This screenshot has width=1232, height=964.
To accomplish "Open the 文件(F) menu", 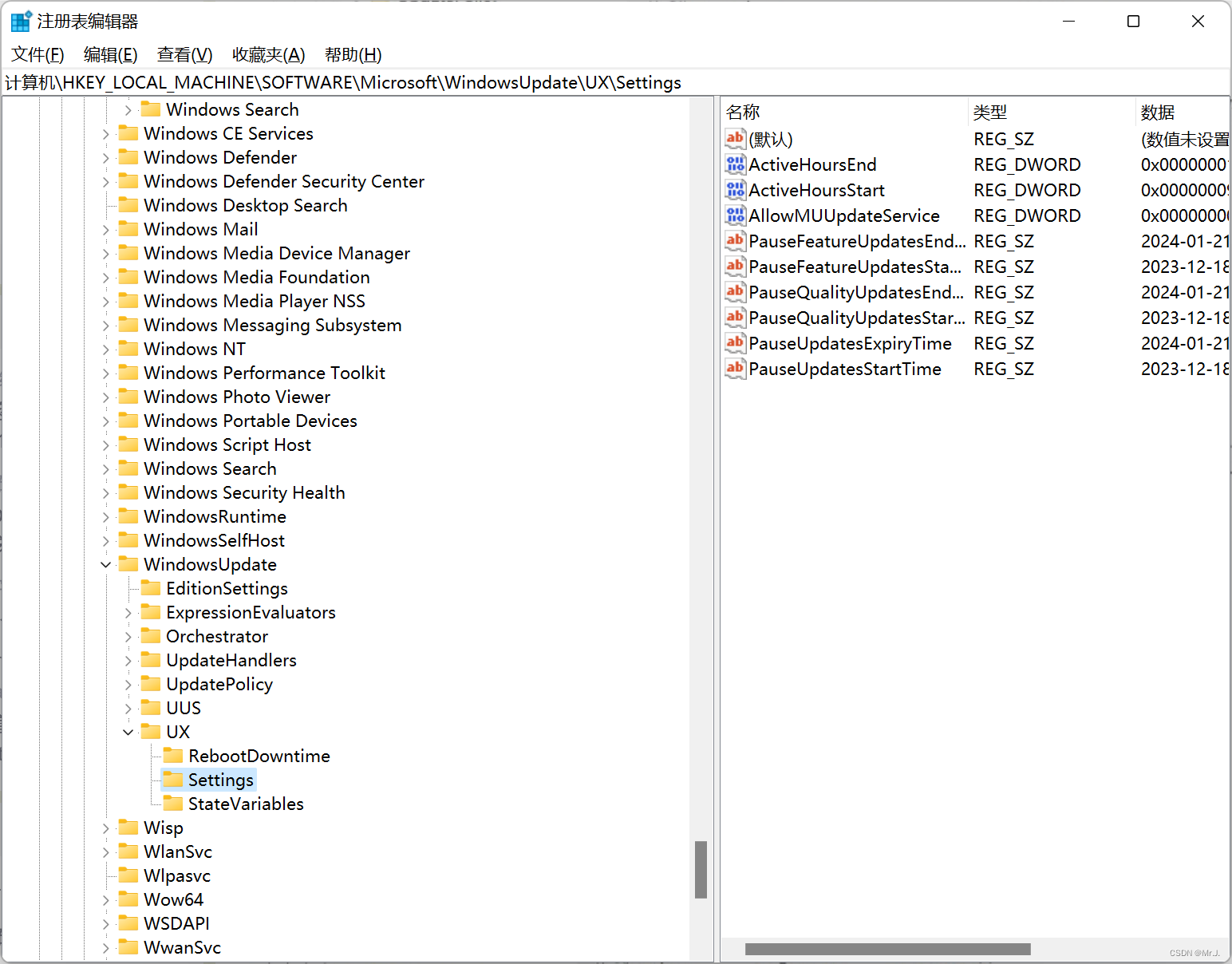I will [38, 54].
